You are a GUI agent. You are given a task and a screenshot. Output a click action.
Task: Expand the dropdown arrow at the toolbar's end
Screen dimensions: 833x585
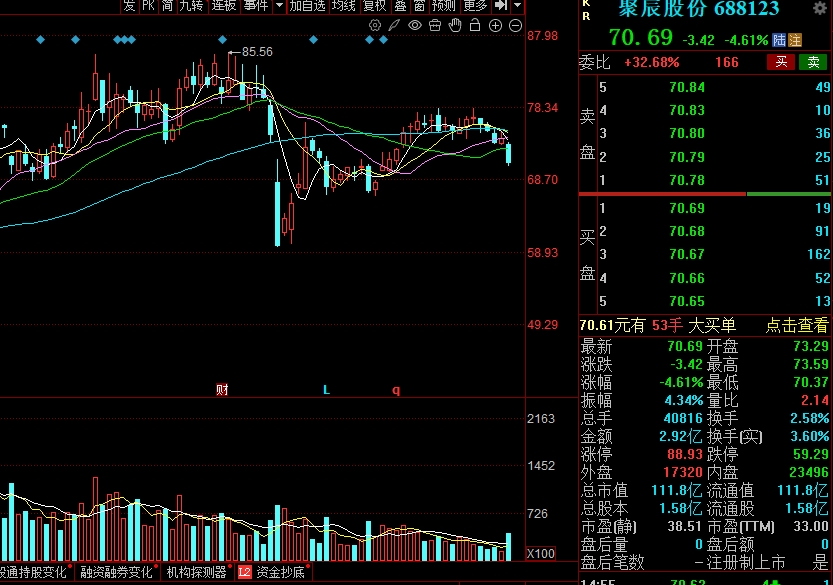click(517, 6)
